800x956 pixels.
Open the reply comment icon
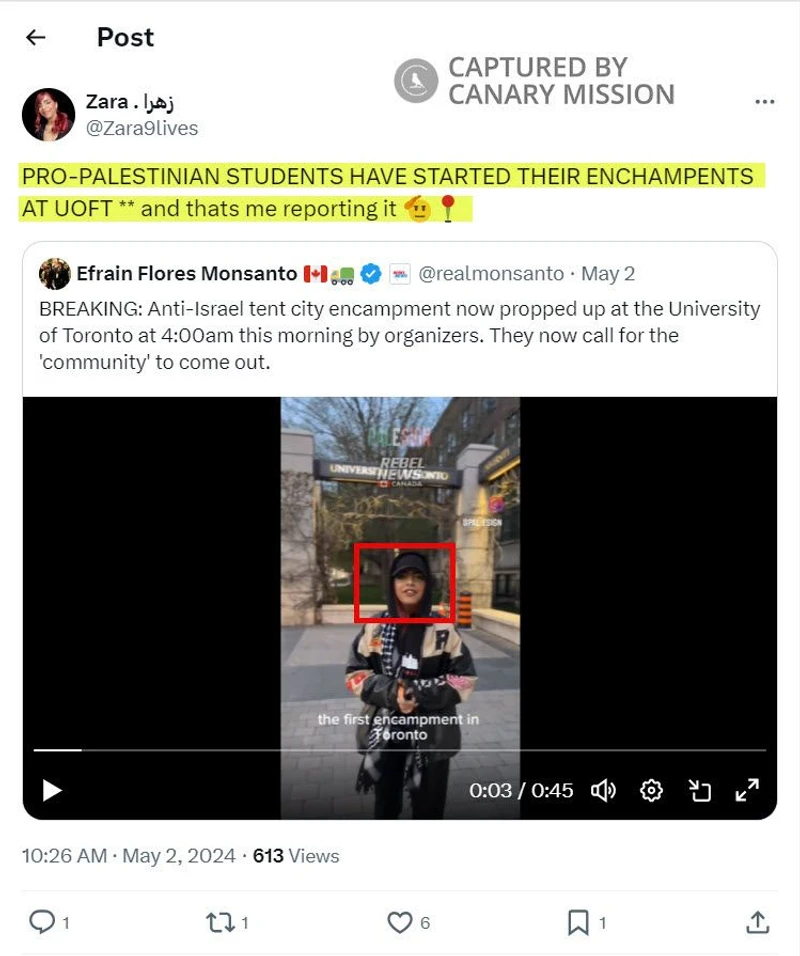(42, 922)
